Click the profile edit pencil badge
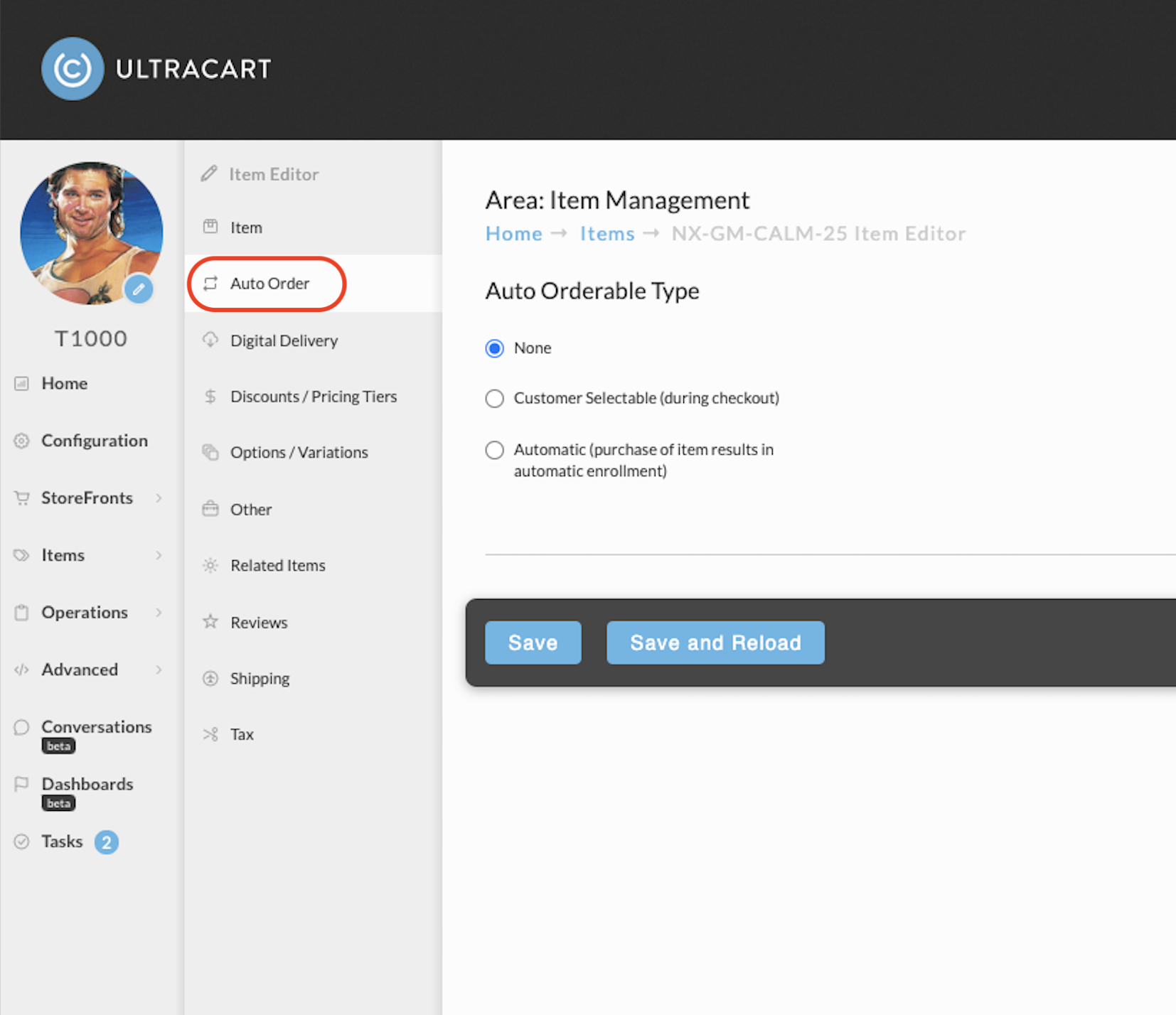This screenshot has height=1015, width=1176. [139, 289]
